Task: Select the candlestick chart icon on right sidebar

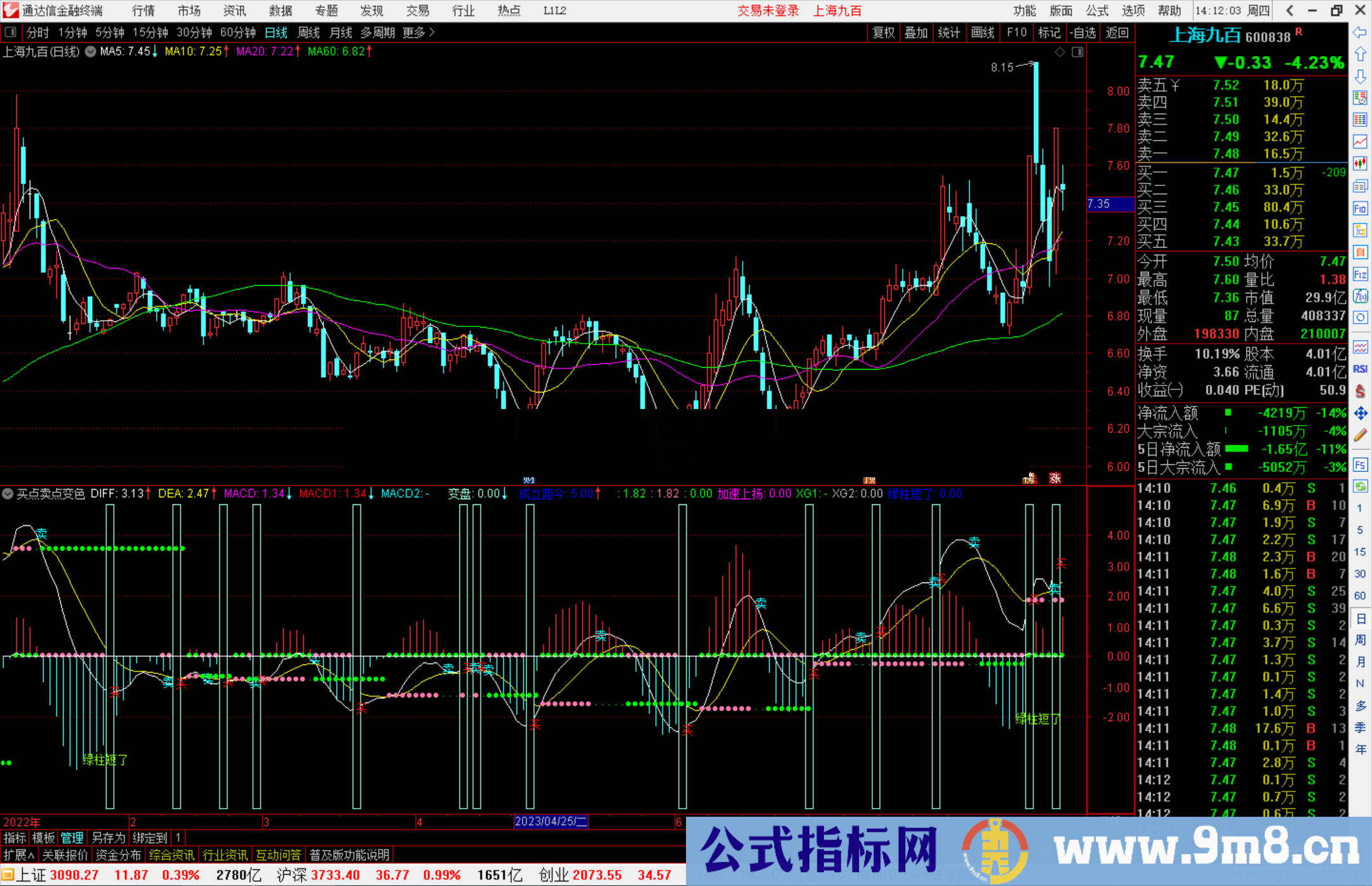Action: tap(1361, 164)
